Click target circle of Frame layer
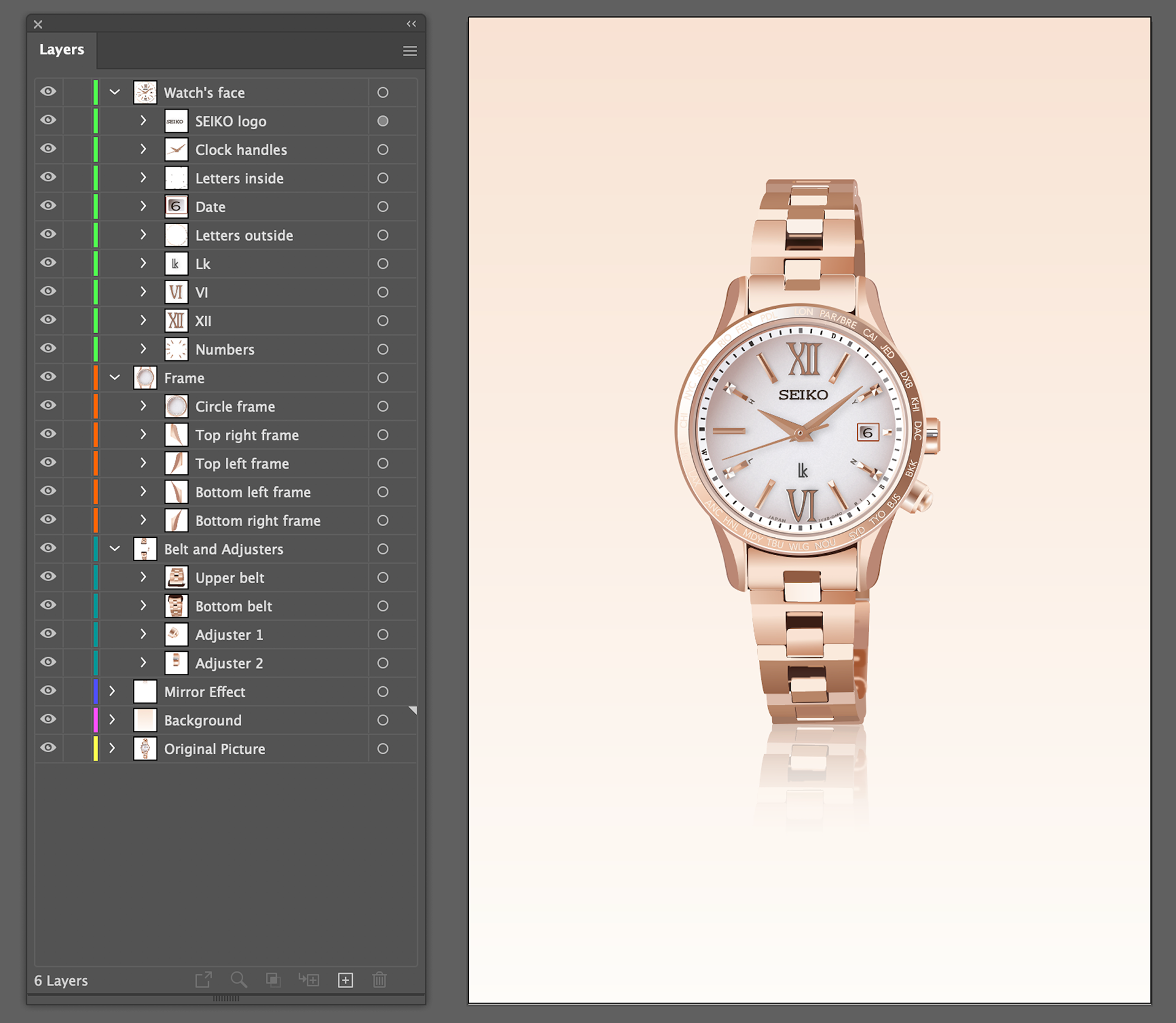This screenshot has height=1023, width=1176. tap(383, 378)
